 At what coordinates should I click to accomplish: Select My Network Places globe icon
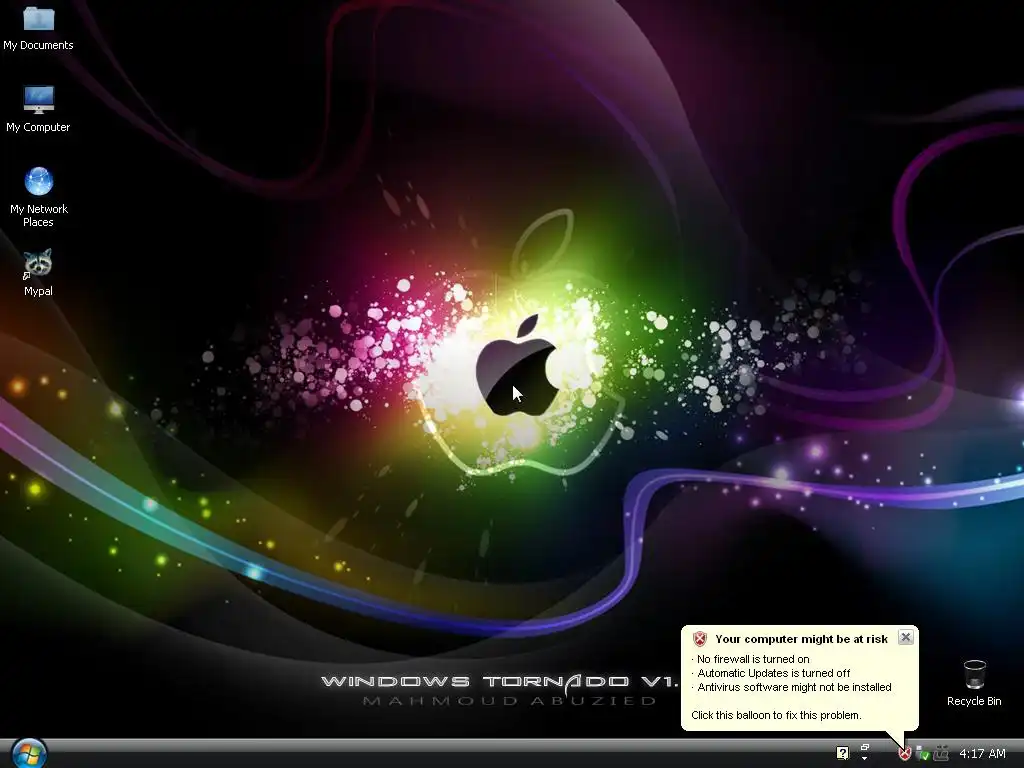tap(39, 181)
